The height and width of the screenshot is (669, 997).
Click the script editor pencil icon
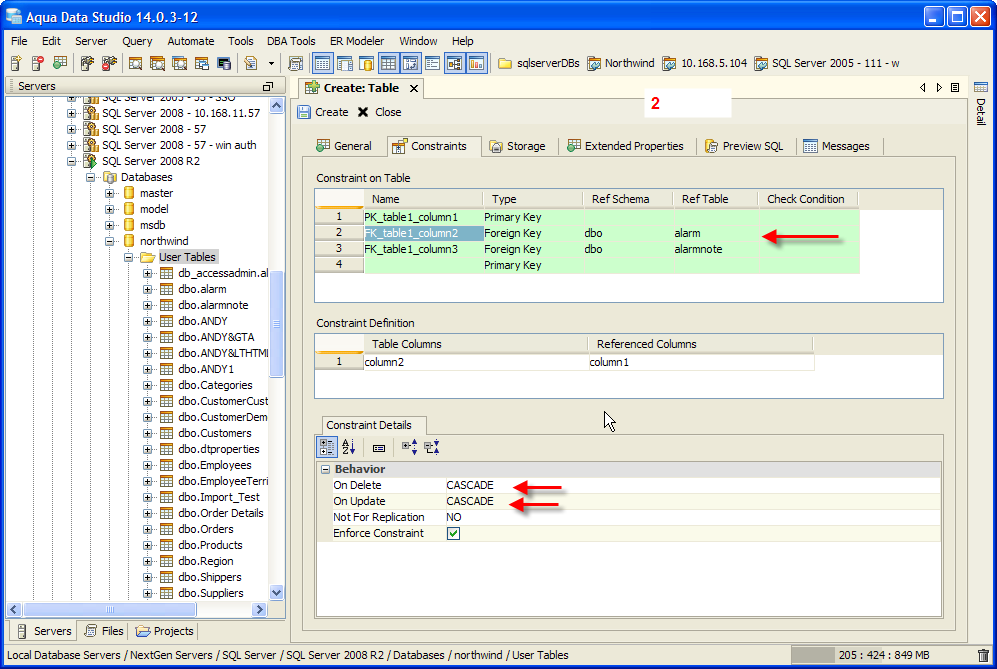251,63
